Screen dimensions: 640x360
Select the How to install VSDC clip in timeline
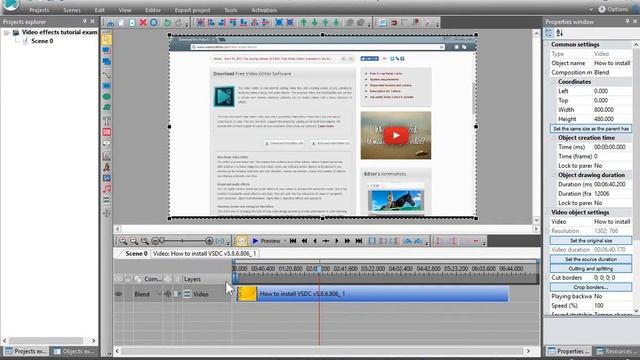[373, 294]
